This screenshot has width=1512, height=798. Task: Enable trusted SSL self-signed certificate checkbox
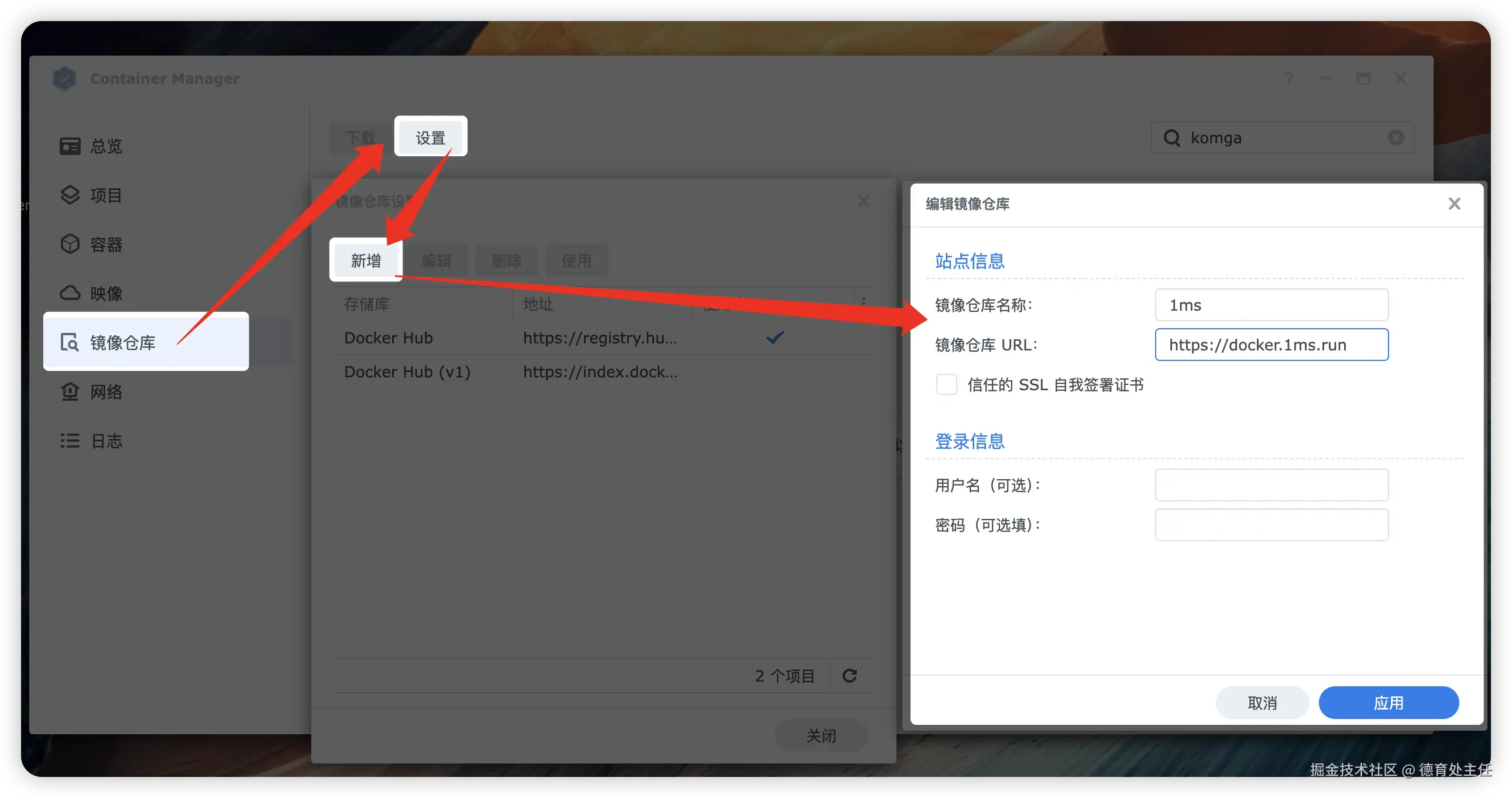(x=946, y=385)
